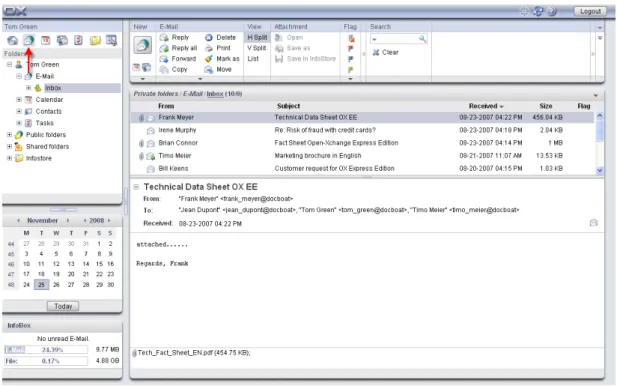Select the Timo Meier e-mail row

pyautogui.click(x=362, y=155)
